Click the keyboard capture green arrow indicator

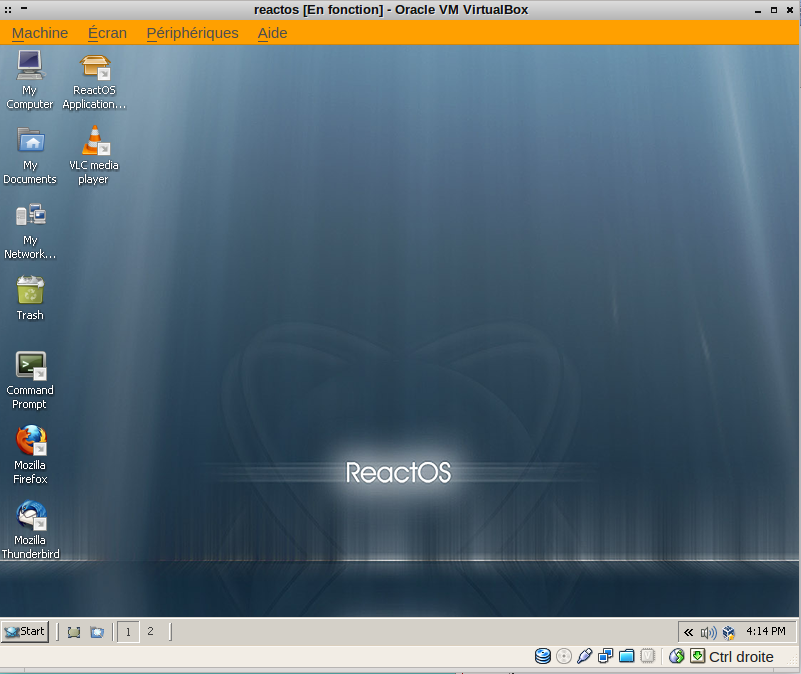tap(697, 656)
